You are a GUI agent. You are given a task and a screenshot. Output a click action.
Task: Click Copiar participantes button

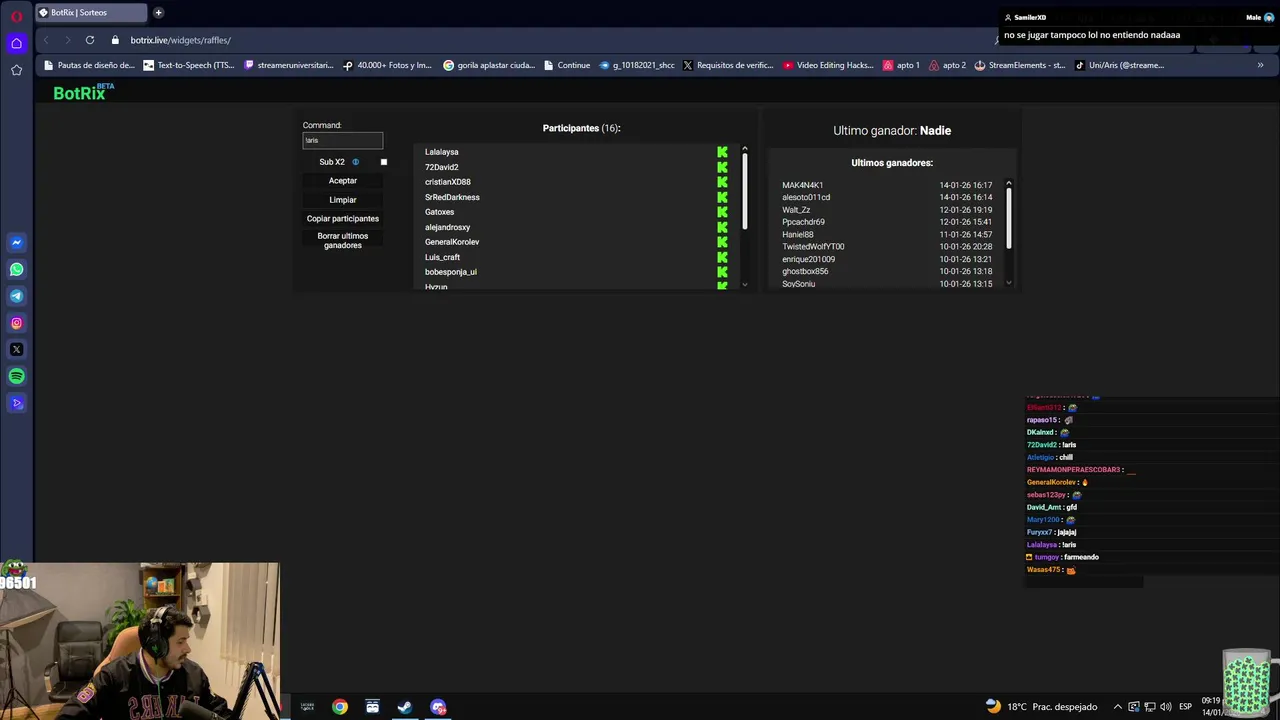[343, 219]
